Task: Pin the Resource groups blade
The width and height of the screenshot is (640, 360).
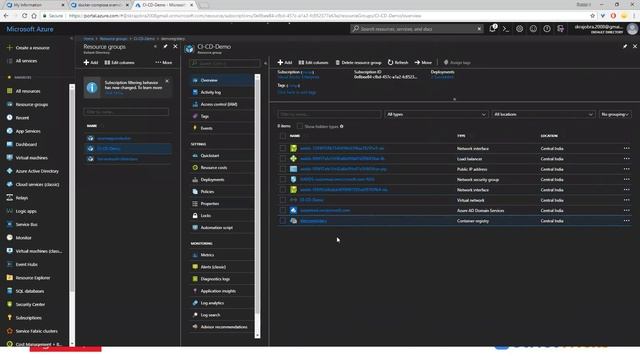Action: point(165,47)
